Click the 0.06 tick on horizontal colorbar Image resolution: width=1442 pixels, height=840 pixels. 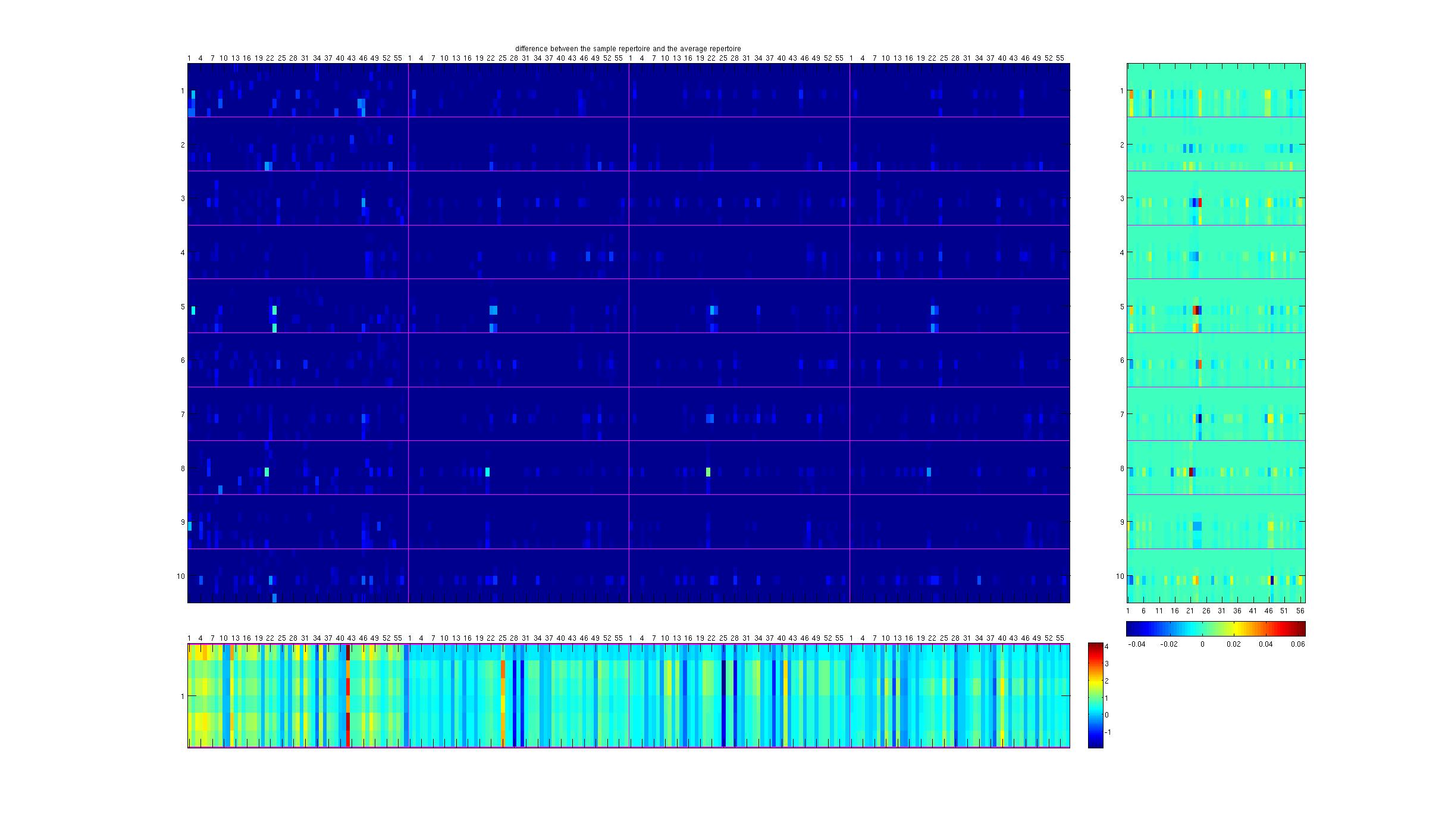1297,644
